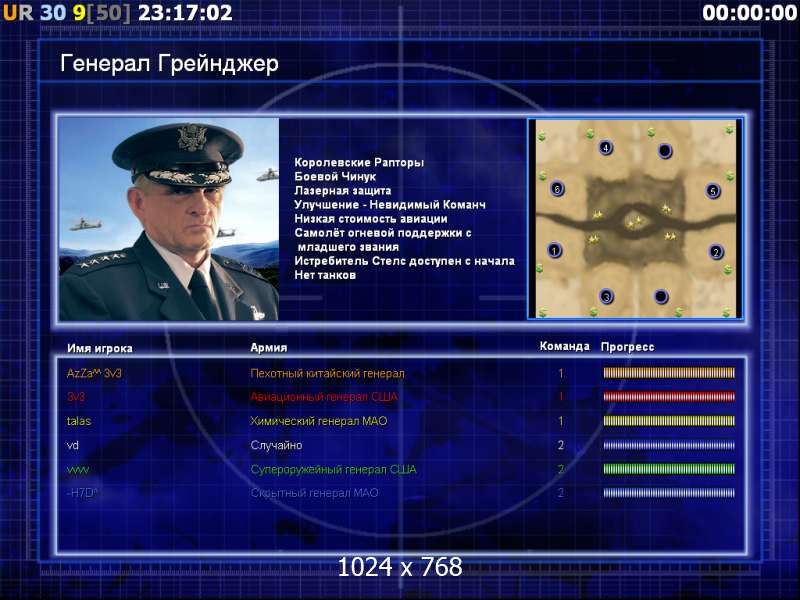Click the "Прогресс" column header

(627, 347)
